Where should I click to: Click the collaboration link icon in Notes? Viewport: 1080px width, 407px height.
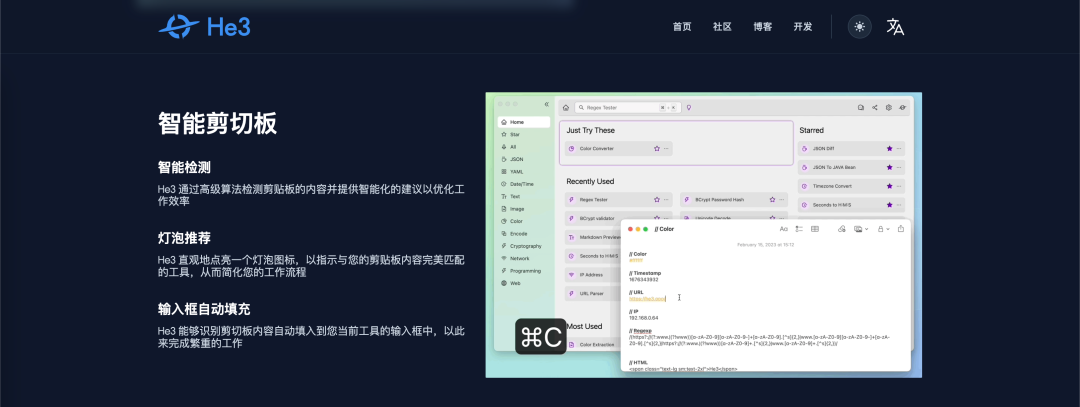coord(842,229)
